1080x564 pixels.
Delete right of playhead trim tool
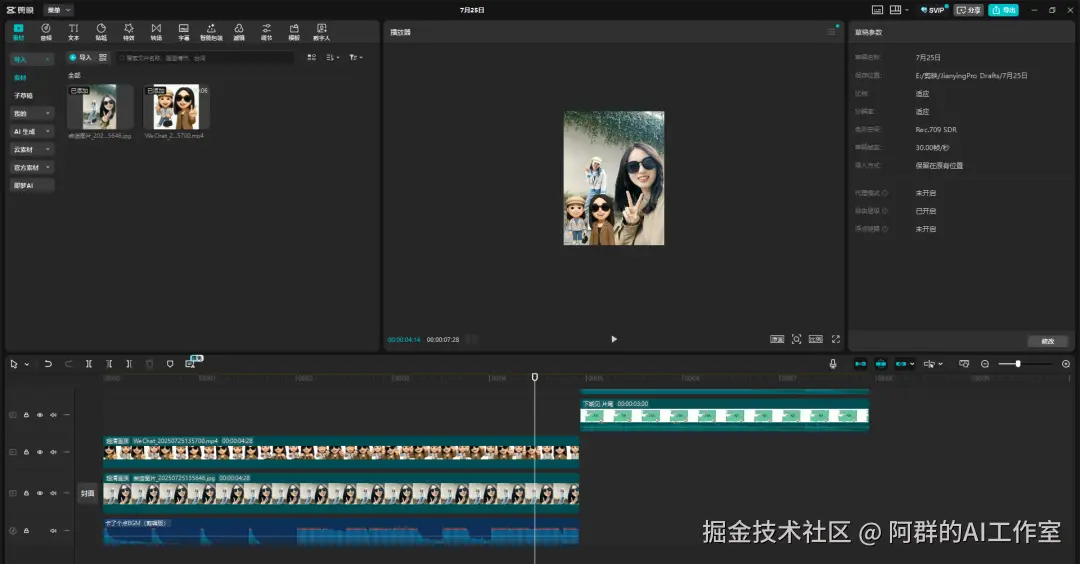pyautogui.click(x=129, y=364)
